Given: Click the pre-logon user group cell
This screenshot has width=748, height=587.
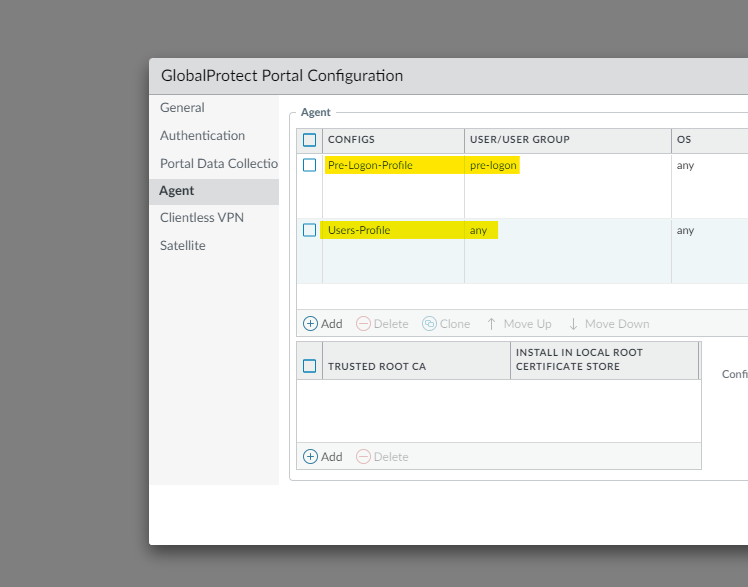Looking at the screenshot, I should coord(493,165).
